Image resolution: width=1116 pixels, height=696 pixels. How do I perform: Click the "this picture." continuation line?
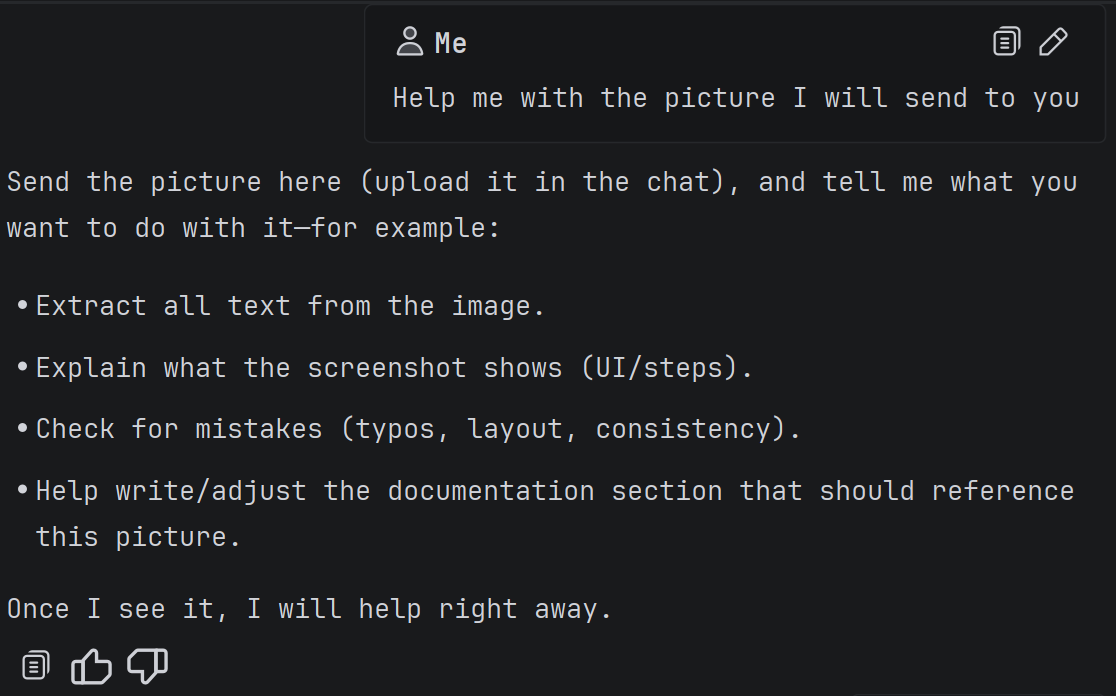tap(138, 537)
